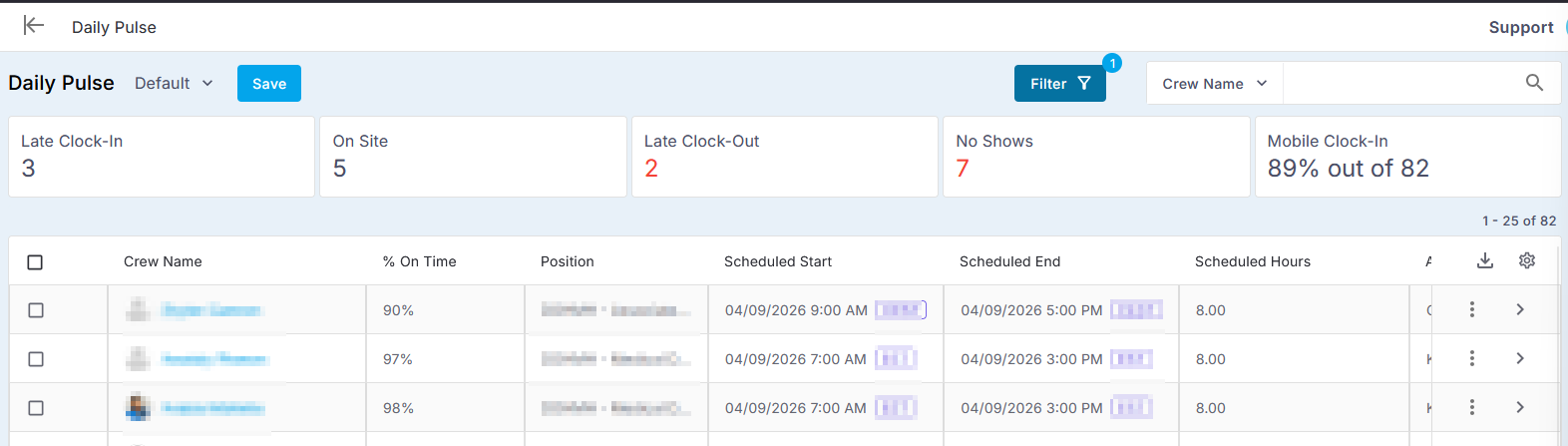Select the Late Clock-Out card
Viewport: 1568px width, 446px height.
785,157
